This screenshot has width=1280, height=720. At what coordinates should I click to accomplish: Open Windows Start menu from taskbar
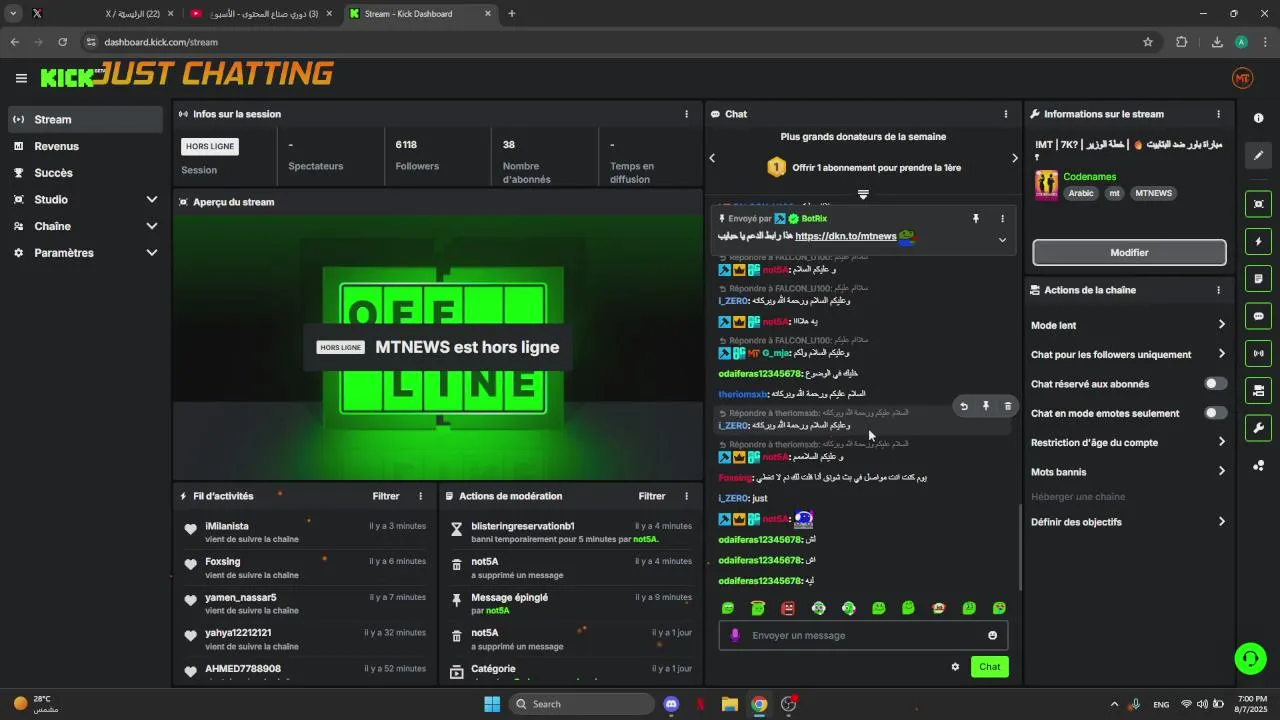(492, 704)
